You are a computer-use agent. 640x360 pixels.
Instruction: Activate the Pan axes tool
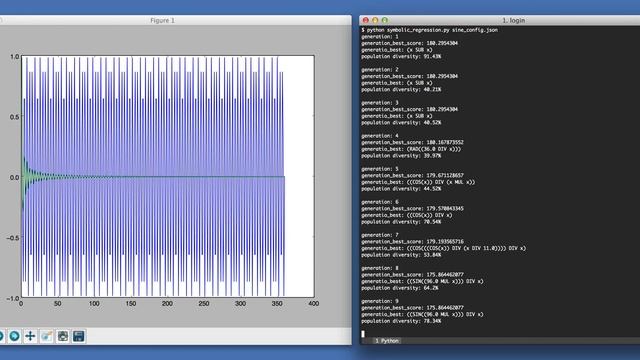[x=30, y=336]
